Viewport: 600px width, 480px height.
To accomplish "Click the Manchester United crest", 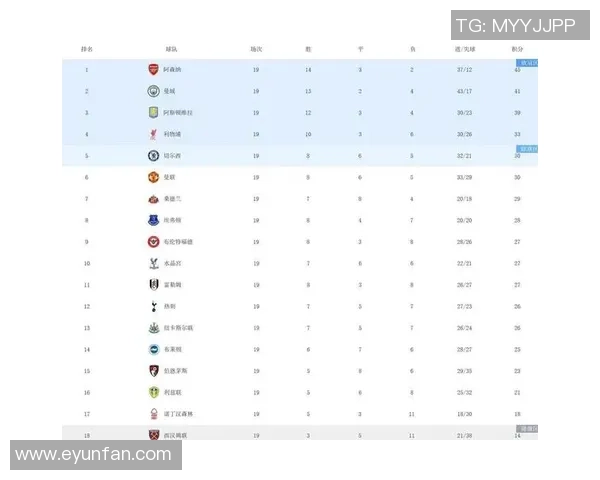I will (153, 177).
